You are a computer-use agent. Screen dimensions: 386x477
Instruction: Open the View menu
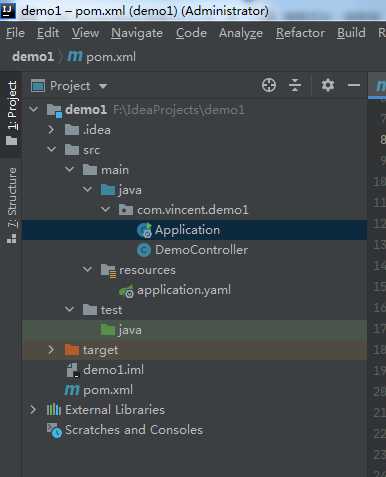(85, 33)
